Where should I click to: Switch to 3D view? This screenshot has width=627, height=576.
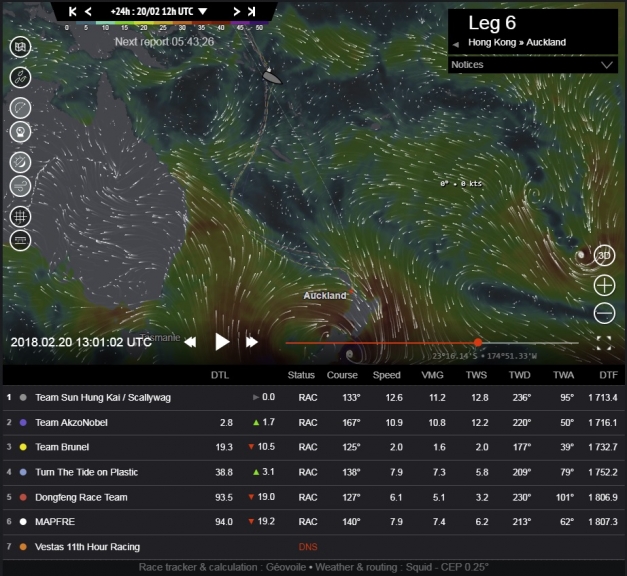click(x=604, y=255)
